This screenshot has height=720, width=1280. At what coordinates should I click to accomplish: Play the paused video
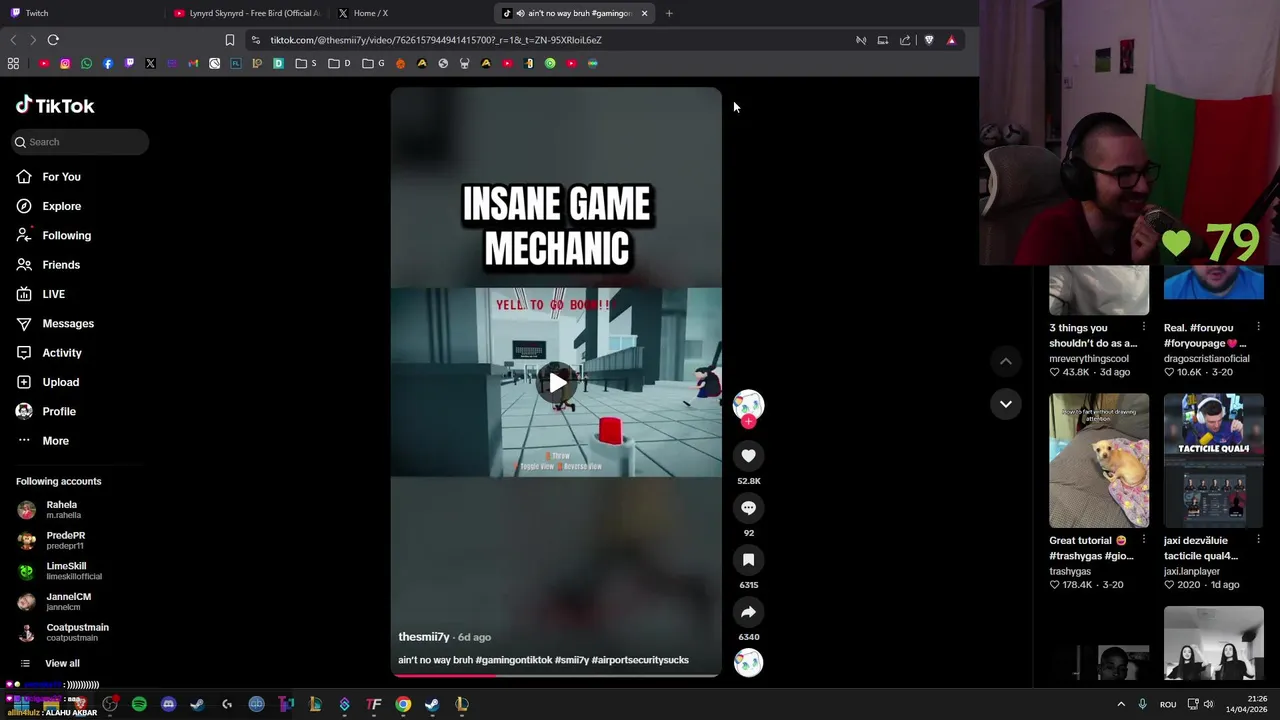point(556,382)
